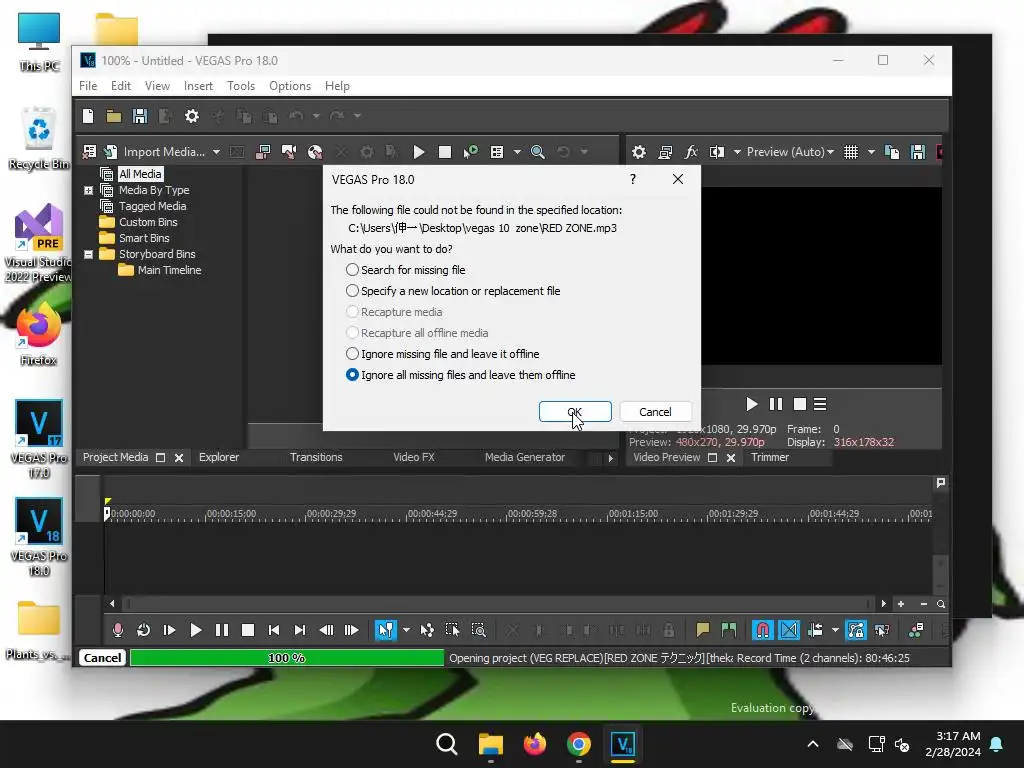Image resolution: width=1024 pixels, height=768 pixels.
Task: Open the Tools menu
Action: [241, 86]
